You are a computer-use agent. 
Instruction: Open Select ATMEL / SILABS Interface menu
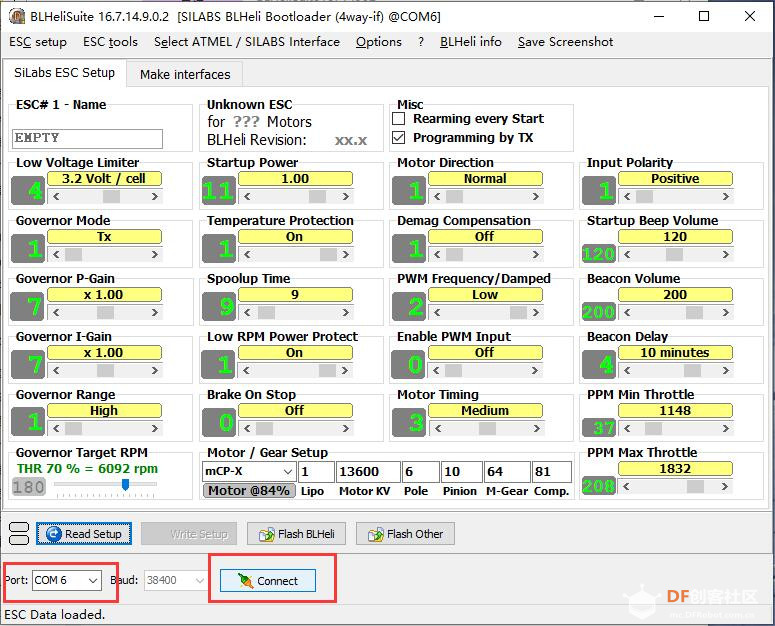(x=247, y=42)
